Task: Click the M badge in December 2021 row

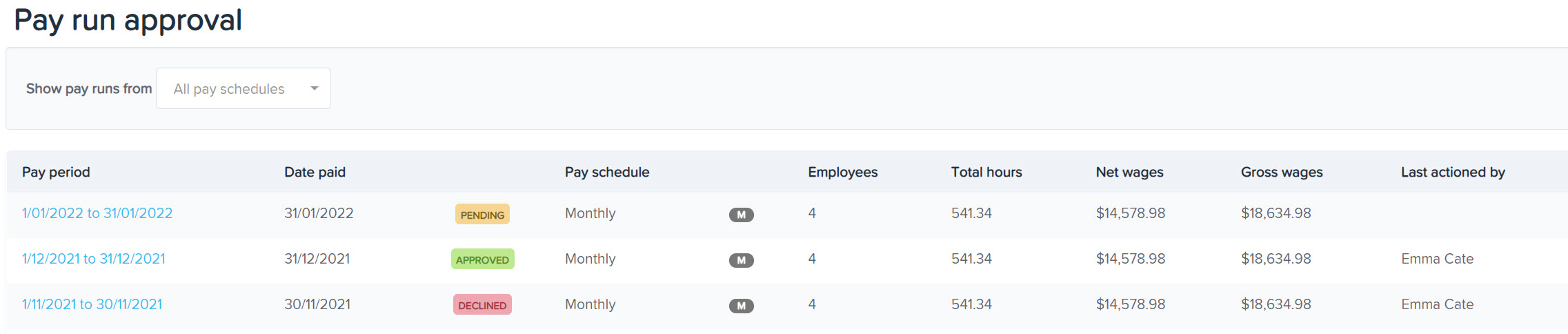Action: pyautogui.click(x=741, y=260)
